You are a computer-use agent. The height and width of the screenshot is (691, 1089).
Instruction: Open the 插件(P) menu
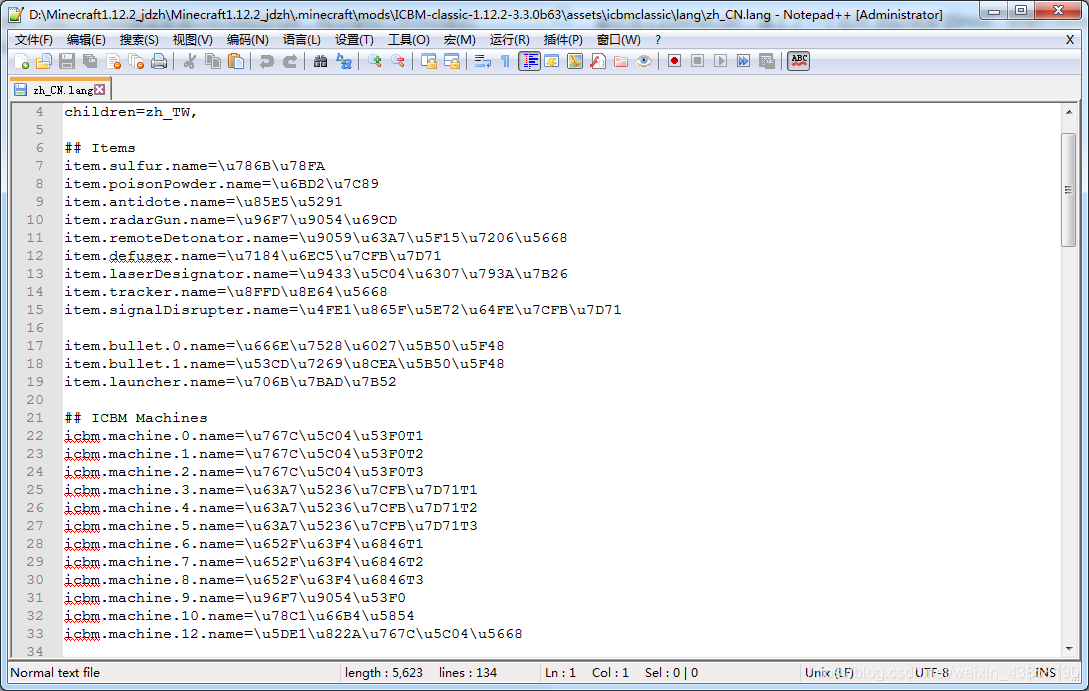(563, 40)
